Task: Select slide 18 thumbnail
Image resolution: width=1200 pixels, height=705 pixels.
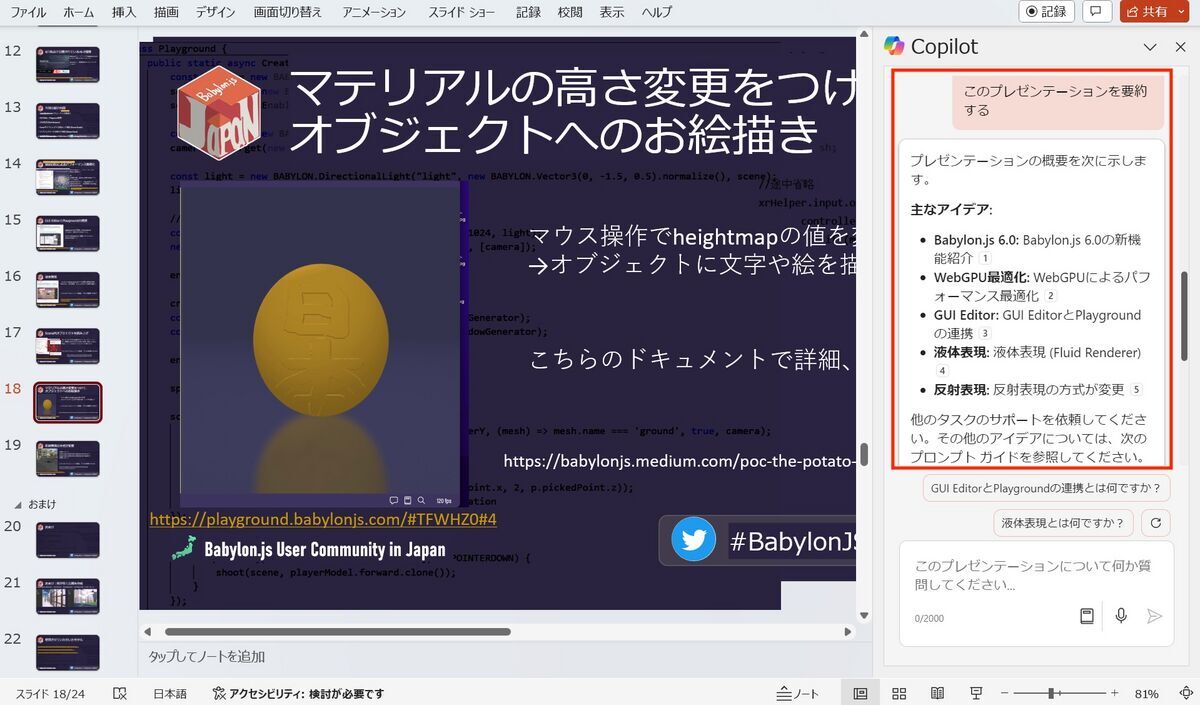Action: [67, 403]
